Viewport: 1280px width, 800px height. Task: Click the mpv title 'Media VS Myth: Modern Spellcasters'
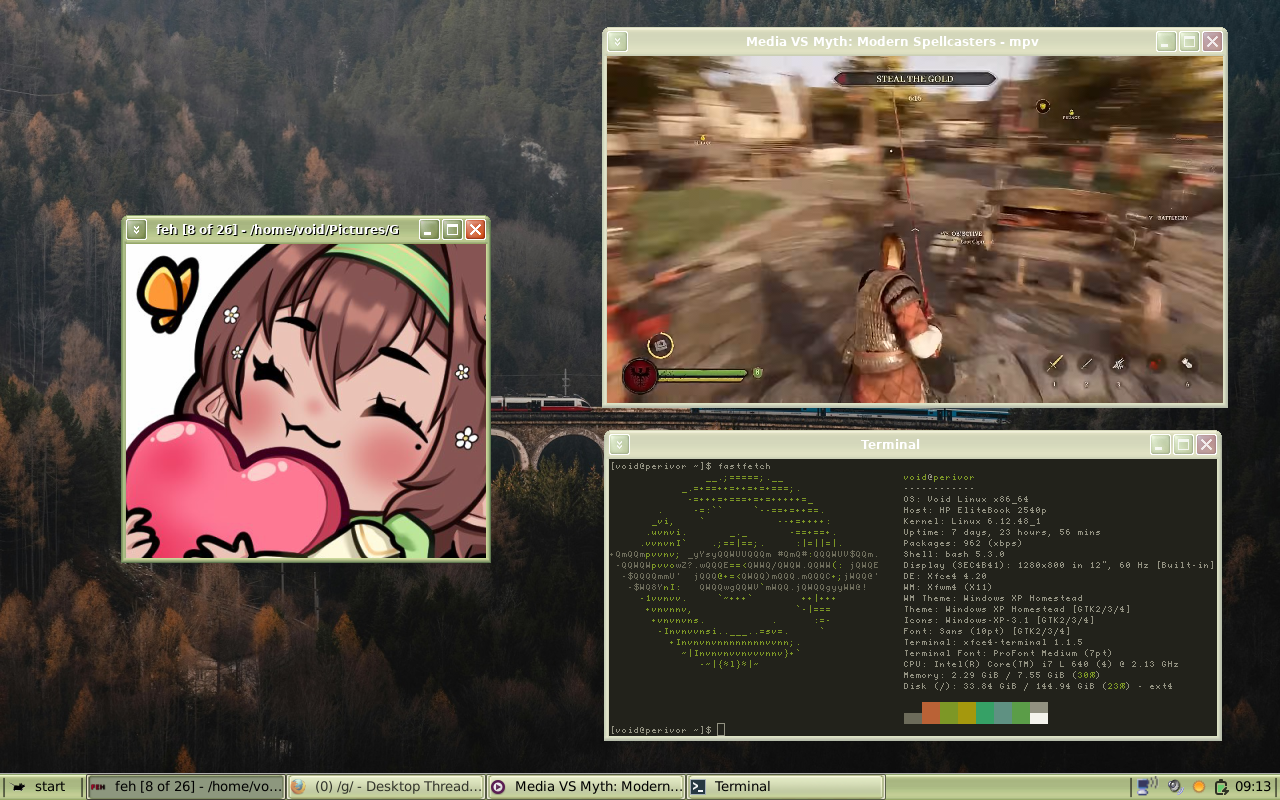[872, 42]
